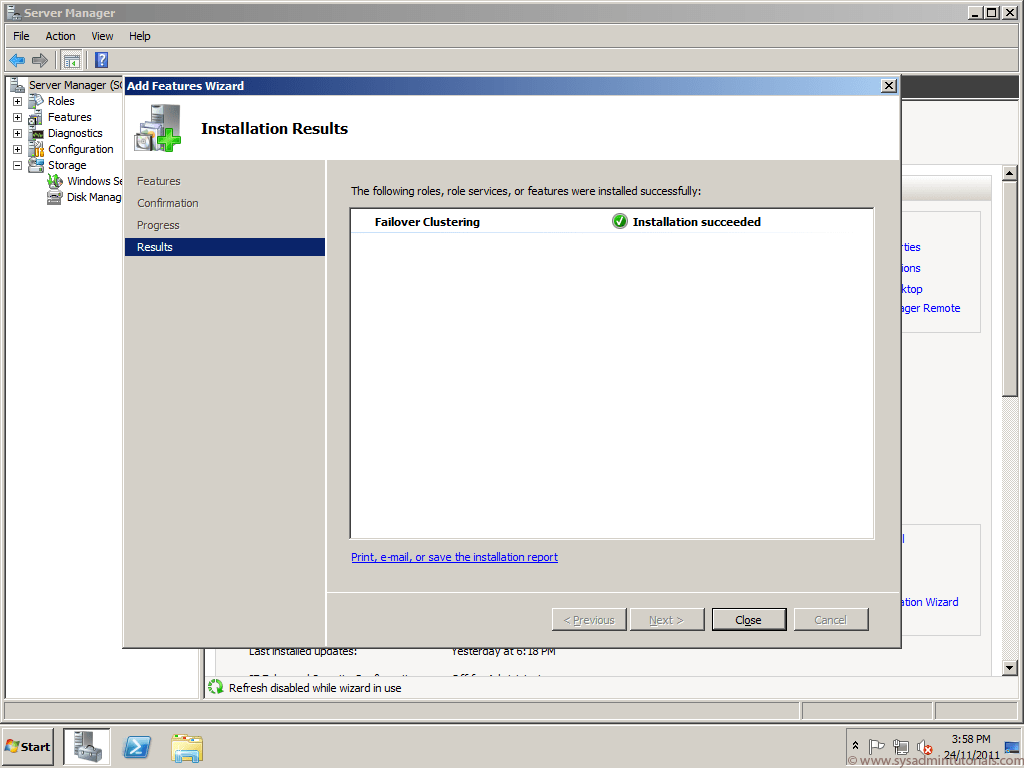Expand the Roles tree node
This screenshot has width=1024, height=768.
pyautogui.click(x=15, y=101)
